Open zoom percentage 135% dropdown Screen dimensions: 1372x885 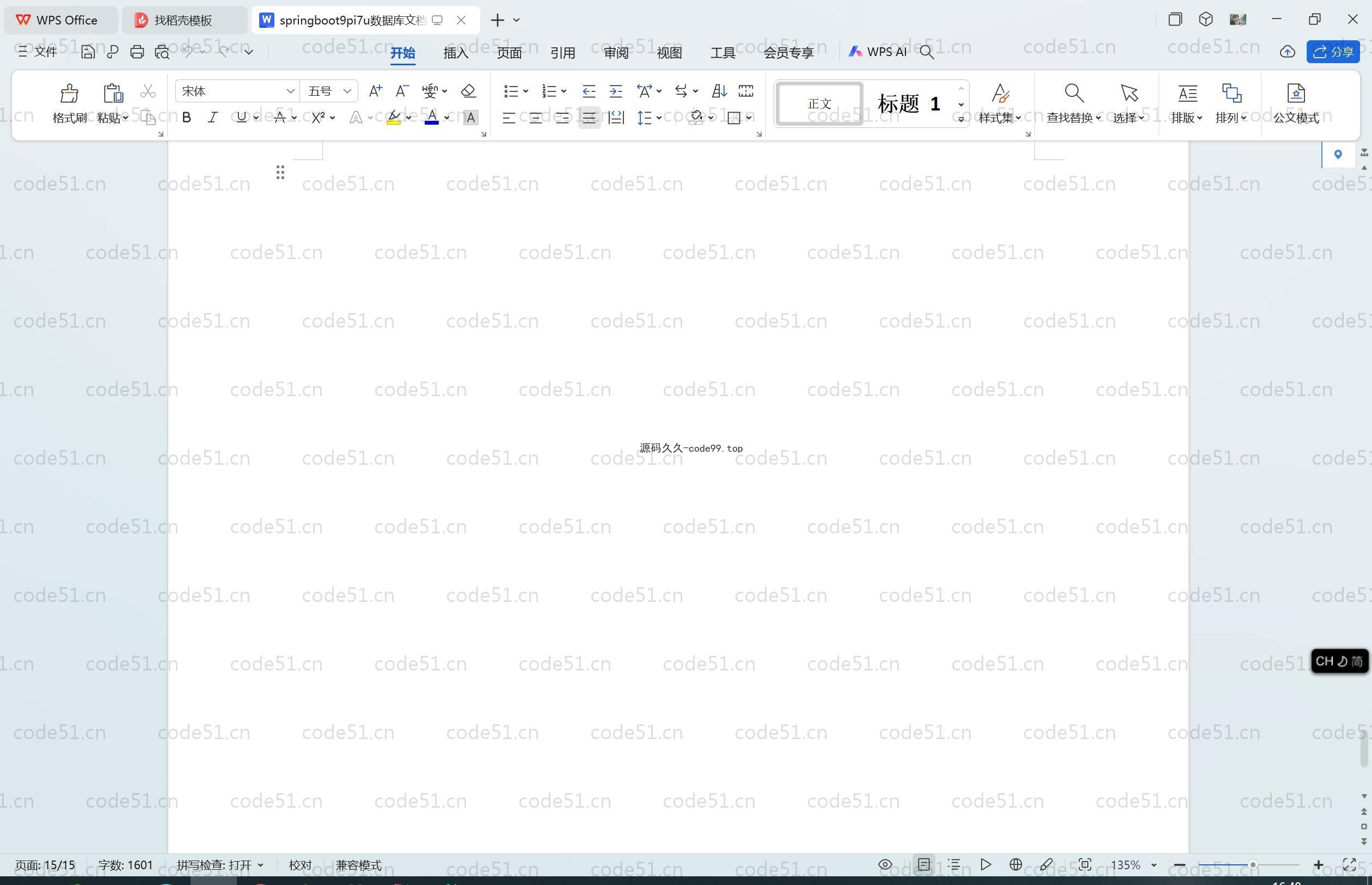(1154, 865)
